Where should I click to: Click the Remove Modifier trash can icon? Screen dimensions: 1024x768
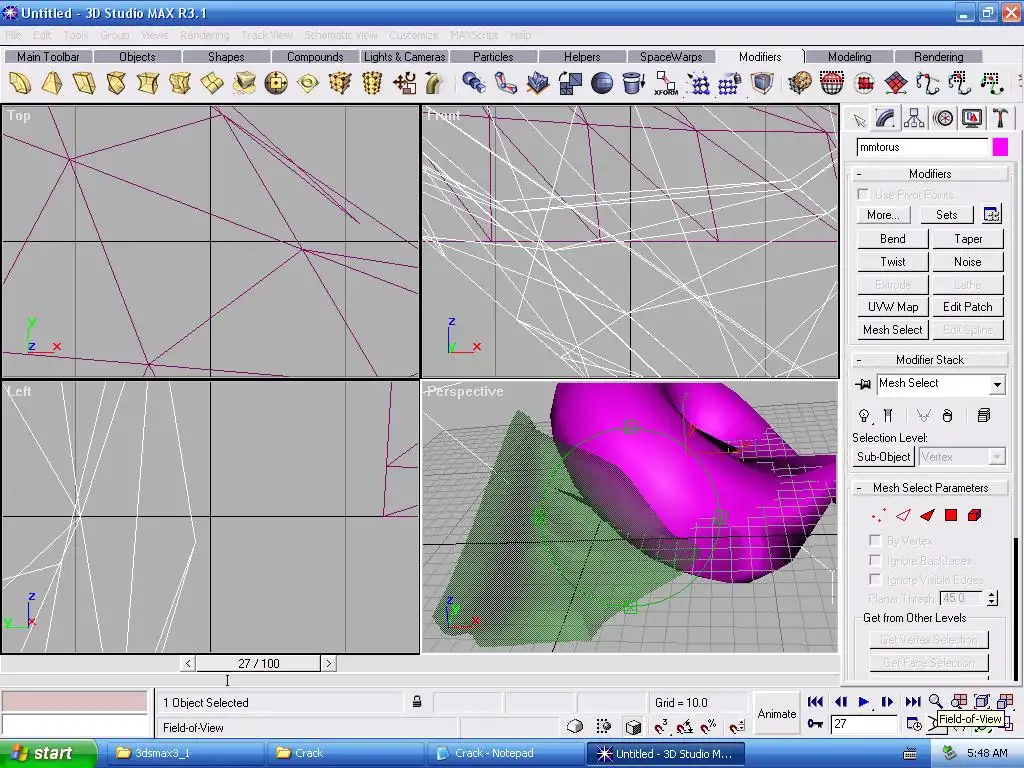[948, 415]
